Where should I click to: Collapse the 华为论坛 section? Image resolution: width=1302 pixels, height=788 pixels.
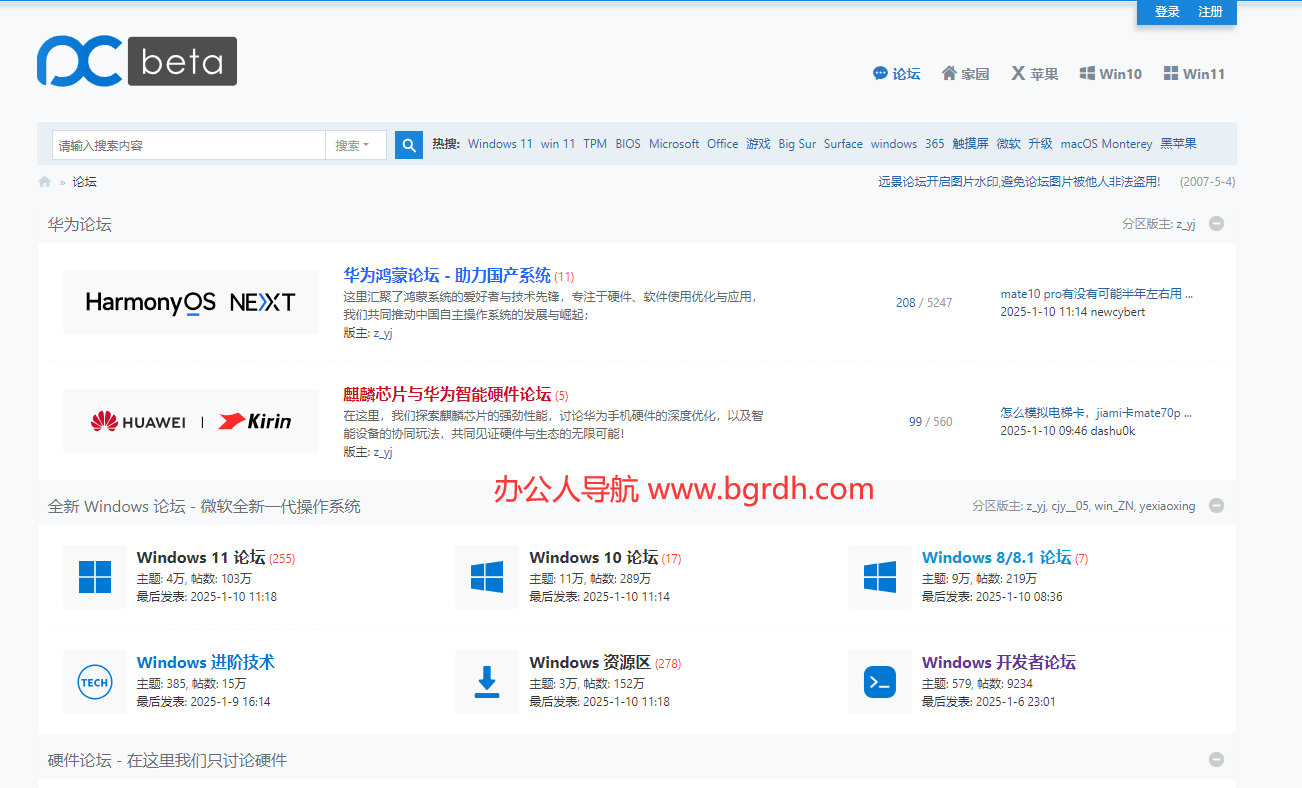tap(1217, 224)
